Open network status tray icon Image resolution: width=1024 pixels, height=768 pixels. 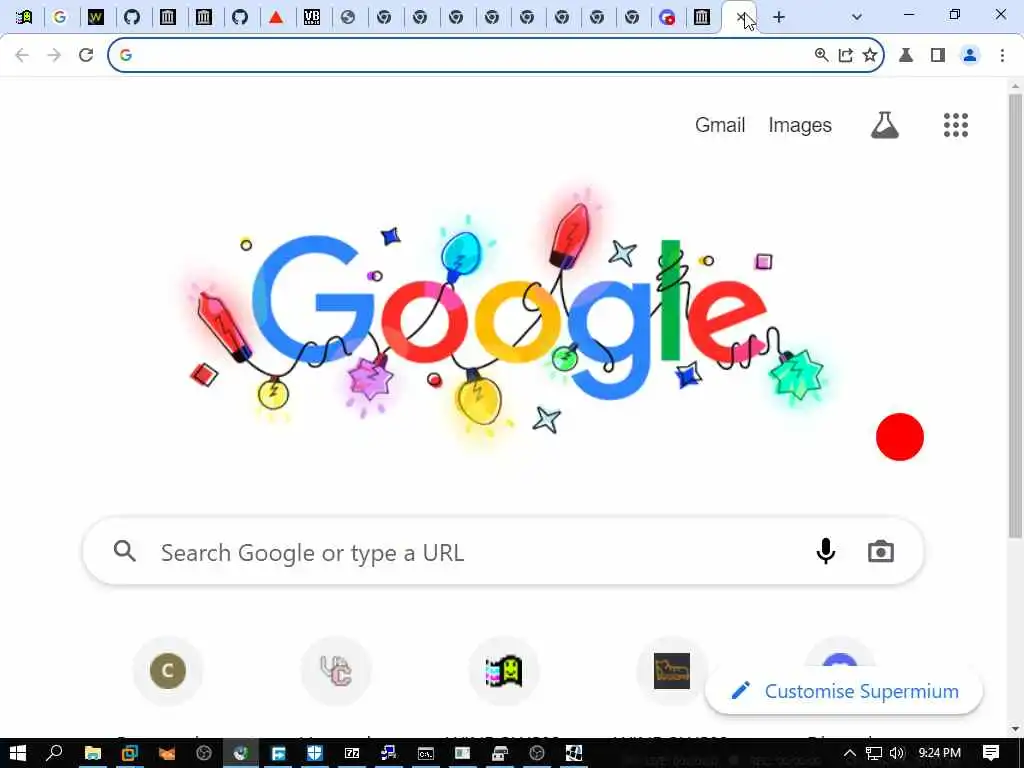pos(874,753)
